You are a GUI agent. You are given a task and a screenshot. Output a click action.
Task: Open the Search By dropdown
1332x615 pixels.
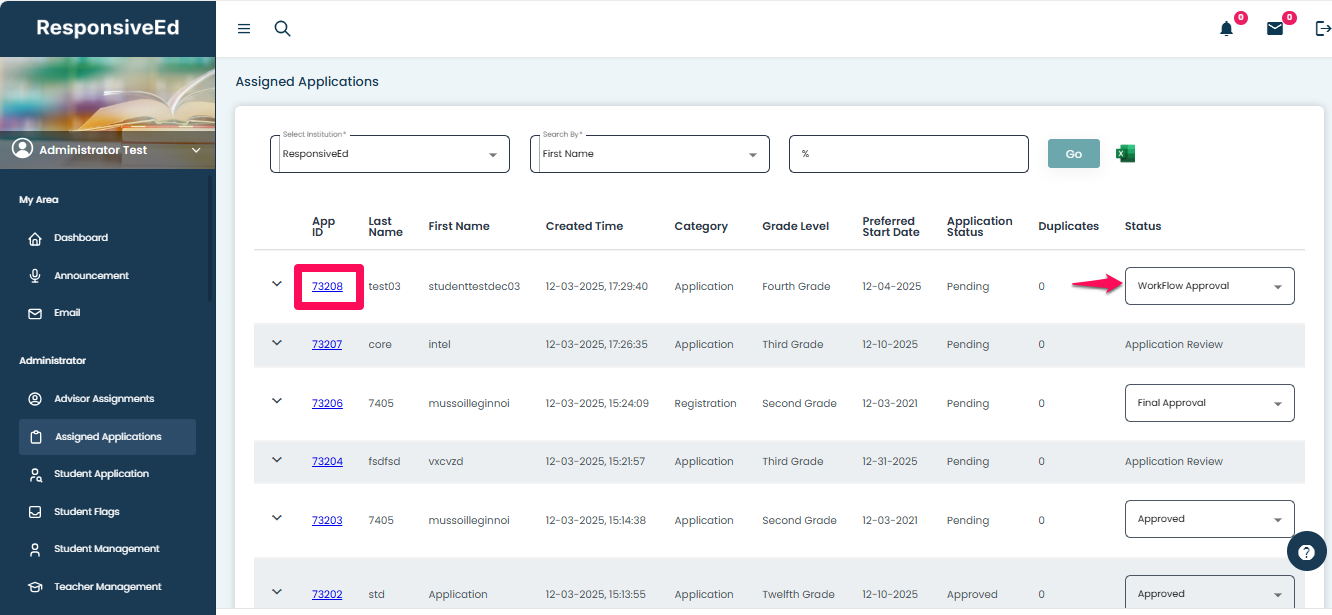(x=649, y=154)
